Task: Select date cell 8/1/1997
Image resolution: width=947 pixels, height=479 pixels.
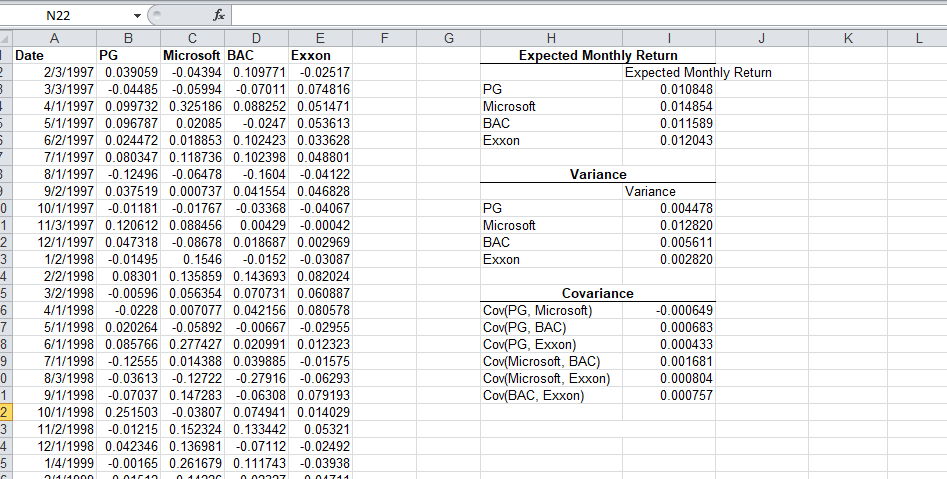Action: coord(54,175)
